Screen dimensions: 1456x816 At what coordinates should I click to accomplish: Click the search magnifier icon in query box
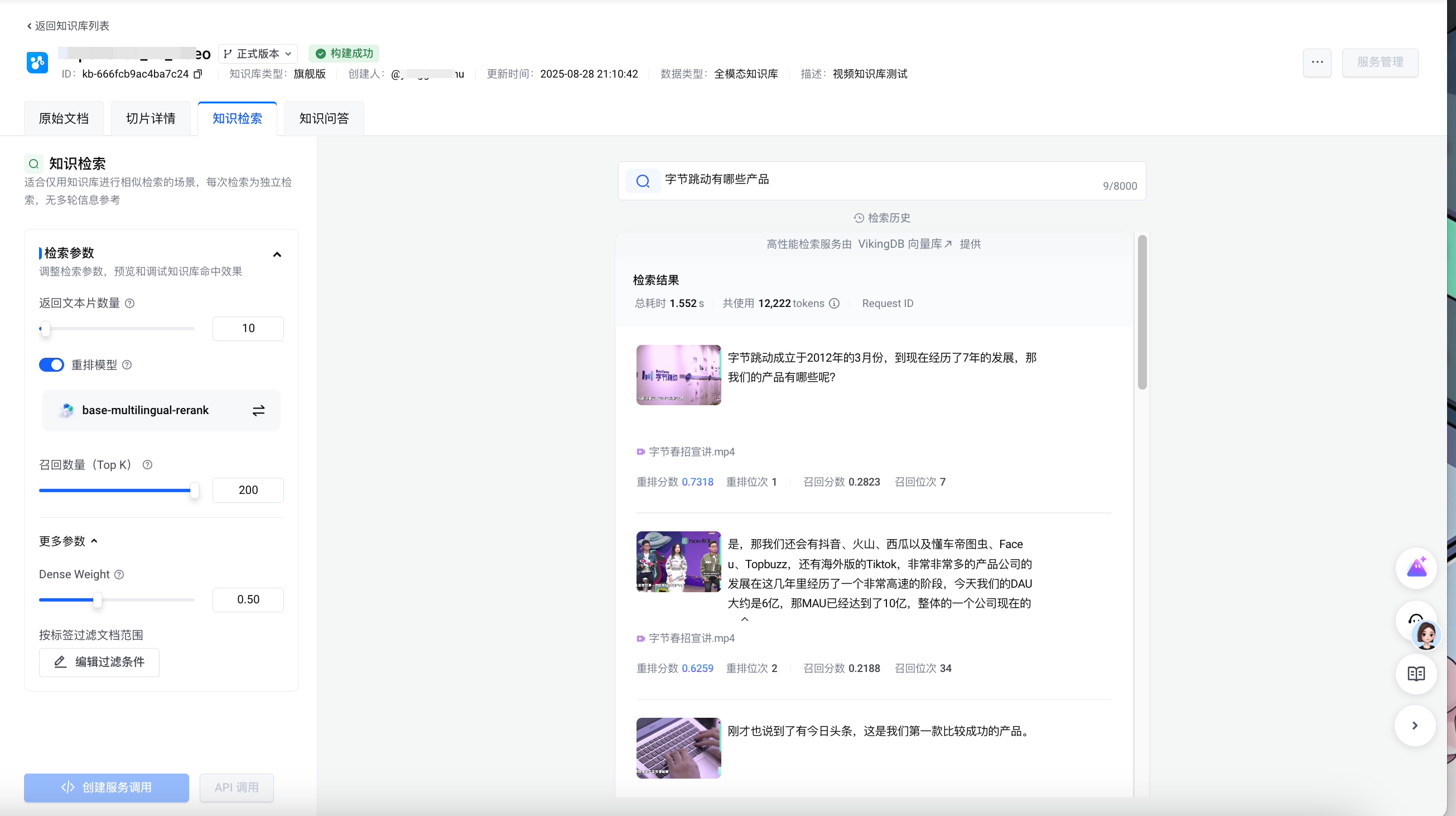pyautogui.click(x=643, y=181)
